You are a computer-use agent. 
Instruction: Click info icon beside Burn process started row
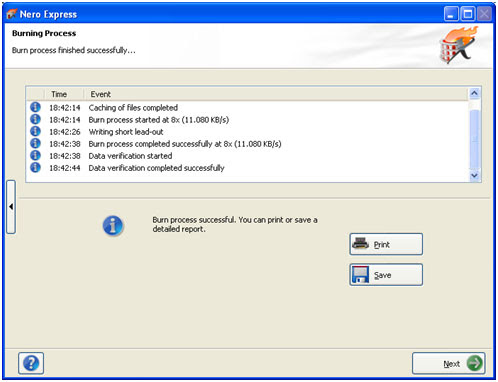tap(35, 119)
